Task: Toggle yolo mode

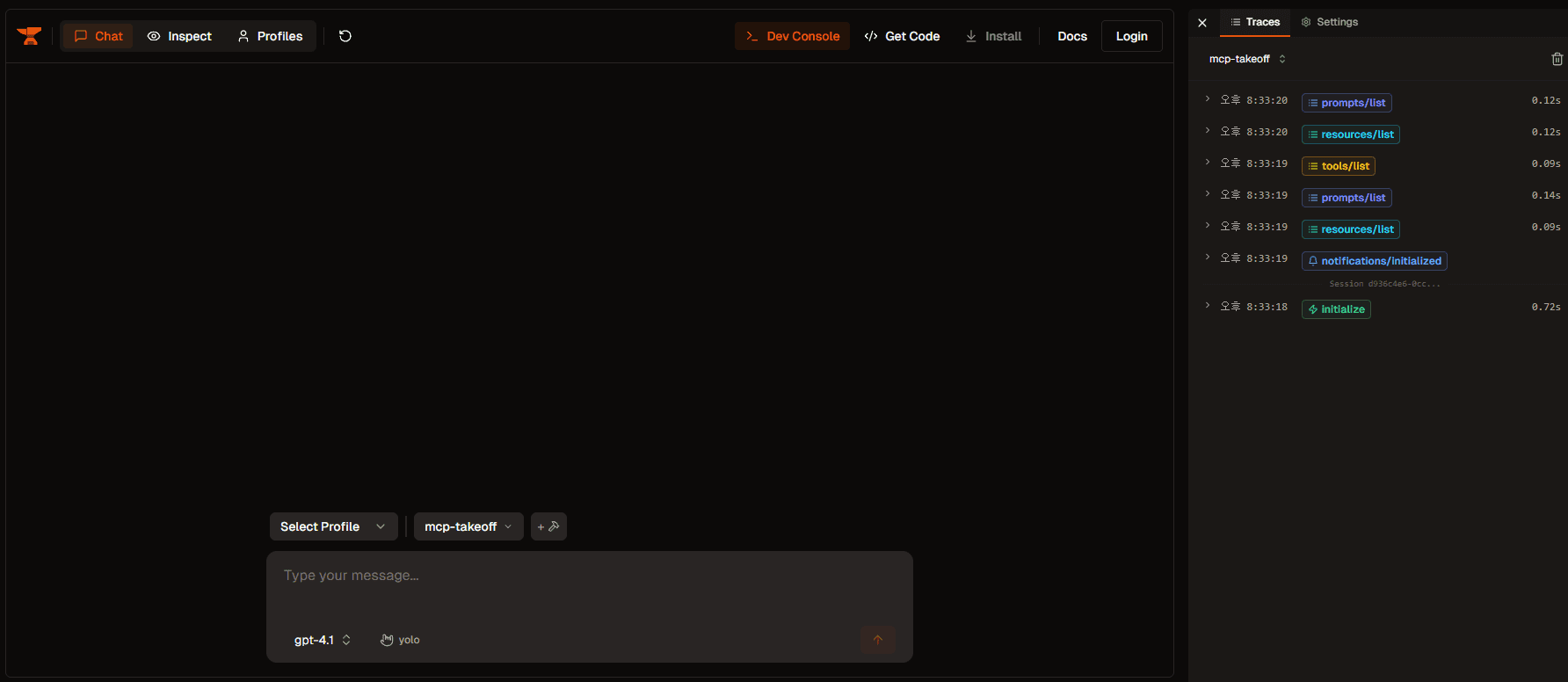Action: click(x=400, y=640)
